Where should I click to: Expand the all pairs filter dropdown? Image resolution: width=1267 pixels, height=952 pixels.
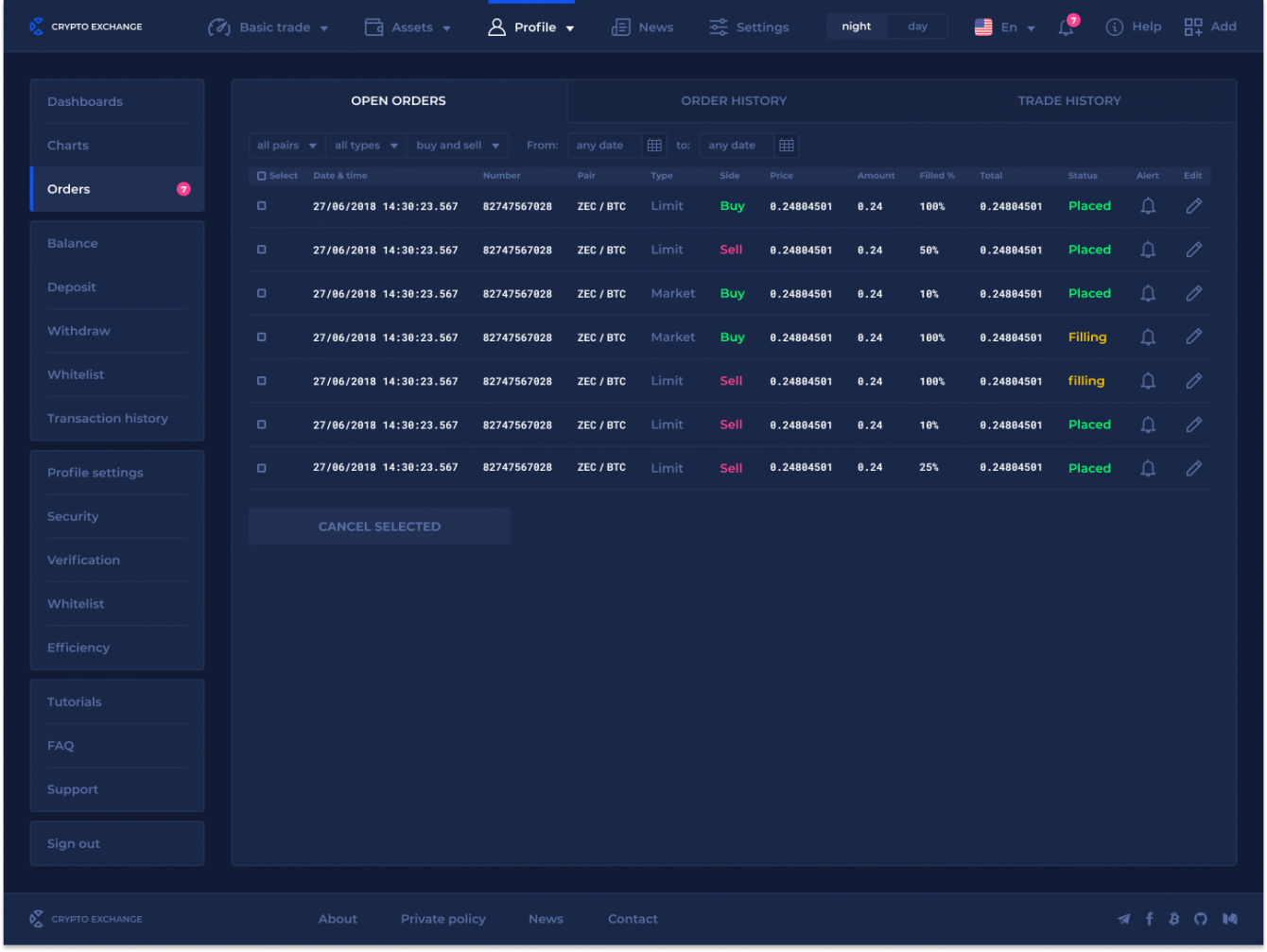coord(286,146)
